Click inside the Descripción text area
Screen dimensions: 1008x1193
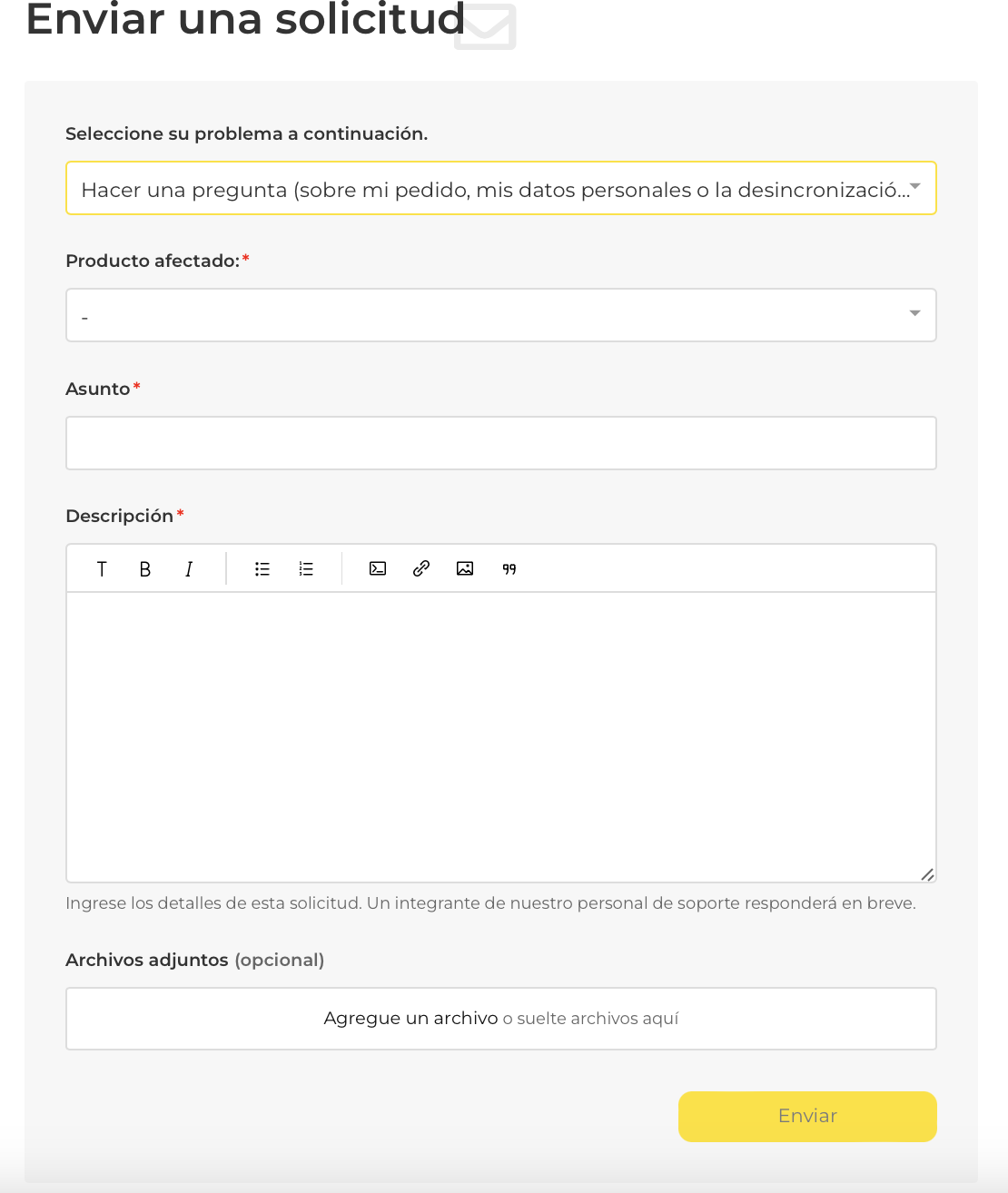(500, 735)
